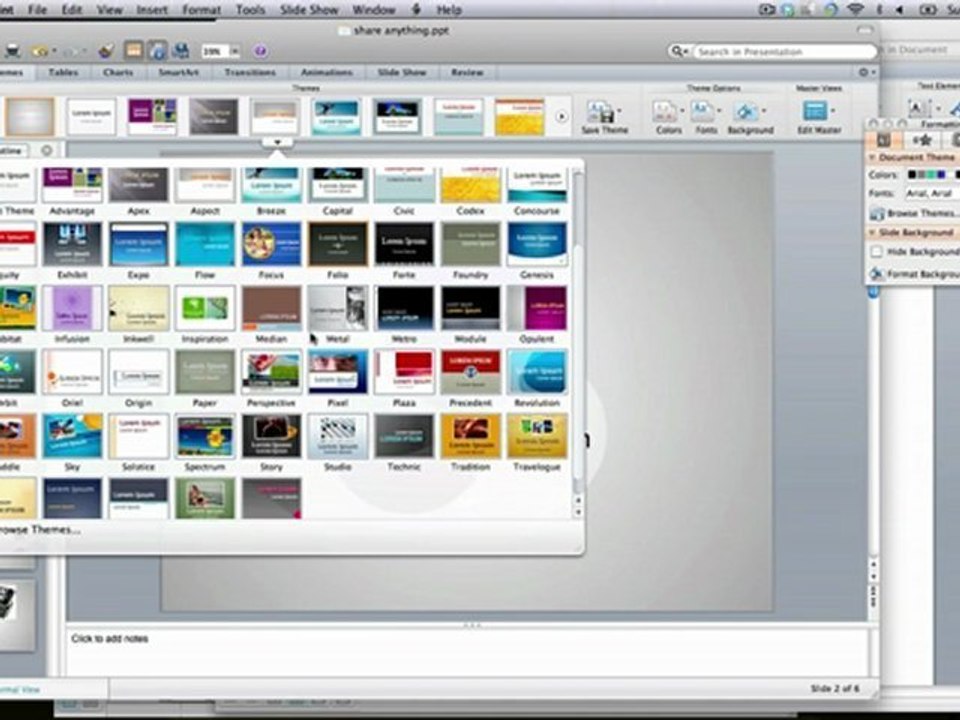The height and width of the screenshot is (720, 960).
Task: Click Browse Themes at gallery bottom
Action: (x=39, y=530)
